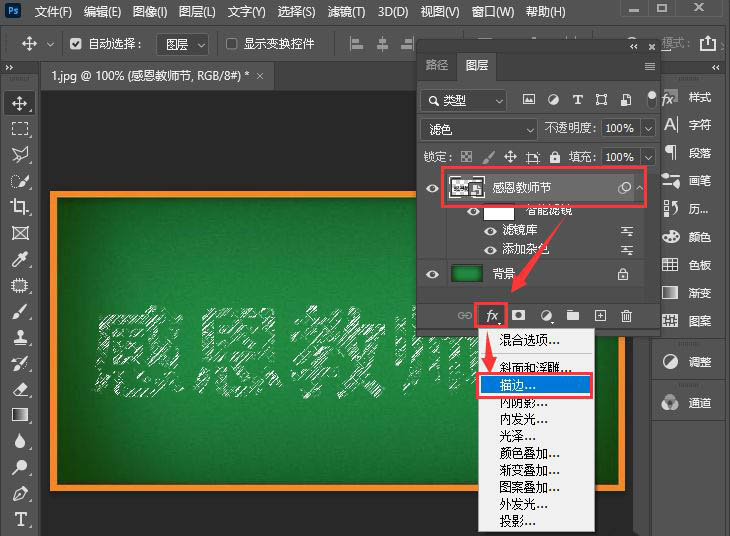Viewport: 730px width, 536px height.
Task: Filter layers by smart object type
Action: (x=626, y=99)
